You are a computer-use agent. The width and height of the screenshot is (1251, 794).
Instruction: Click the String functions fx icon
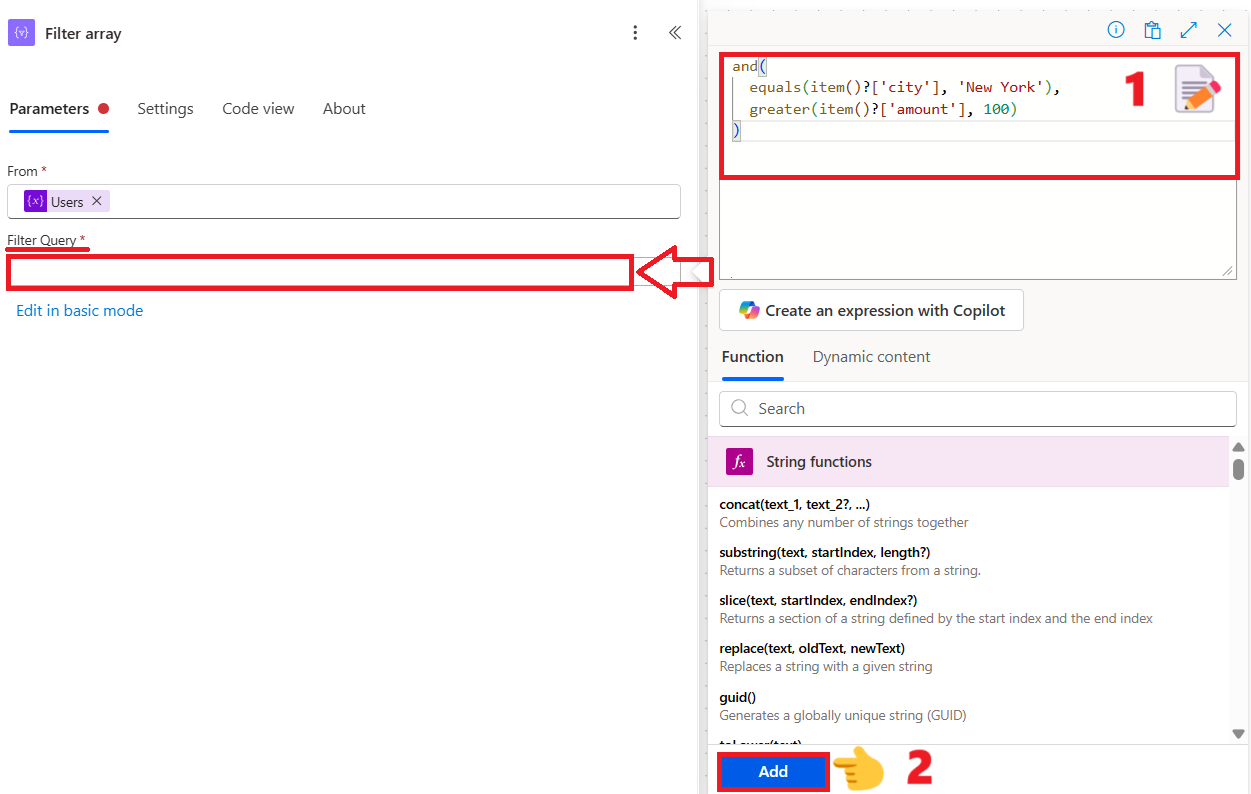pos(739,462)
